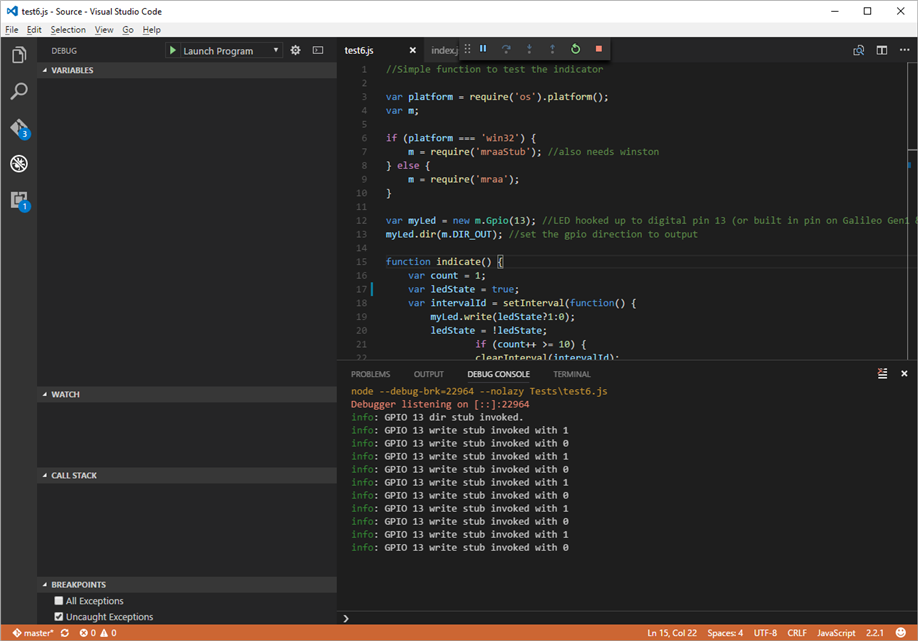Open the Extensions view in activity bar
The width and height of the screenshot is (918, 641).
(19, 200)
